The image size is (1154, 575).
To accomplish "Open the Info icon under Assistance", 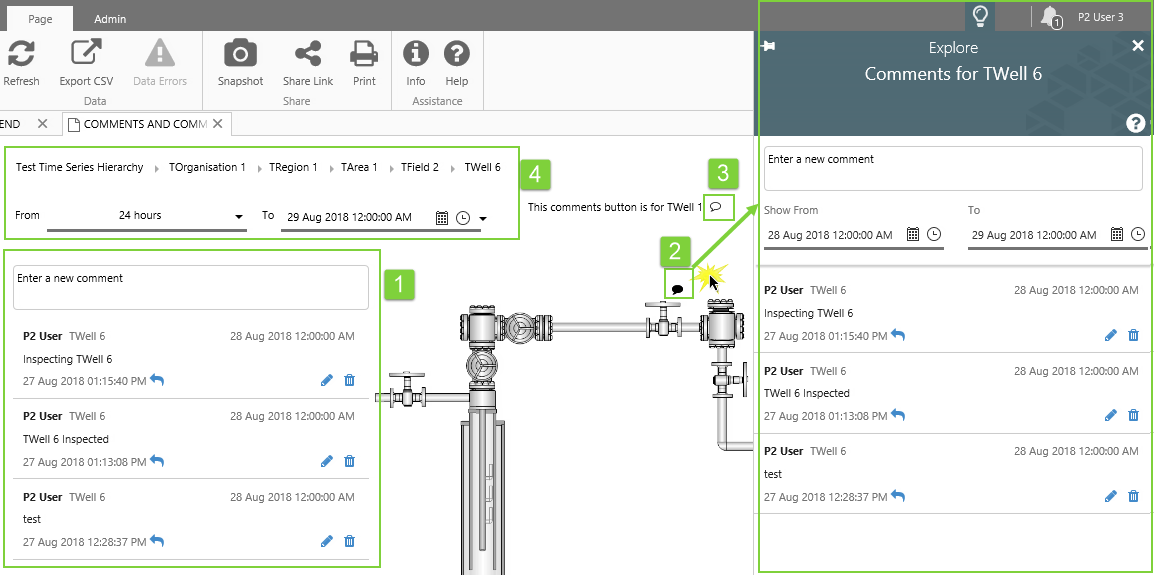I will 415,54.
